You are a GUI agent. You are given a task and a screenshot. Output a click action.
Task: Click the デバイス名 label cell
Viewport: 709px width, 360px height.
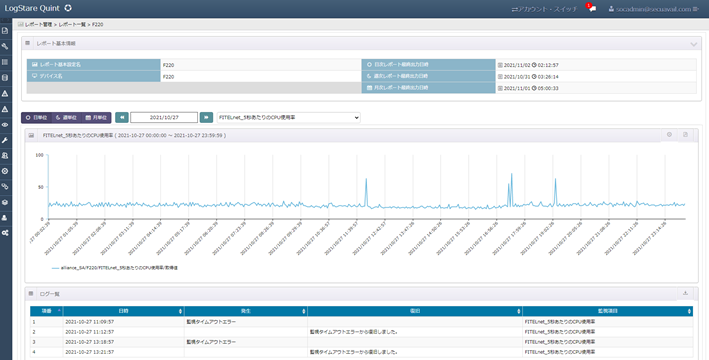pyautogui.click(x=94, y=76)
